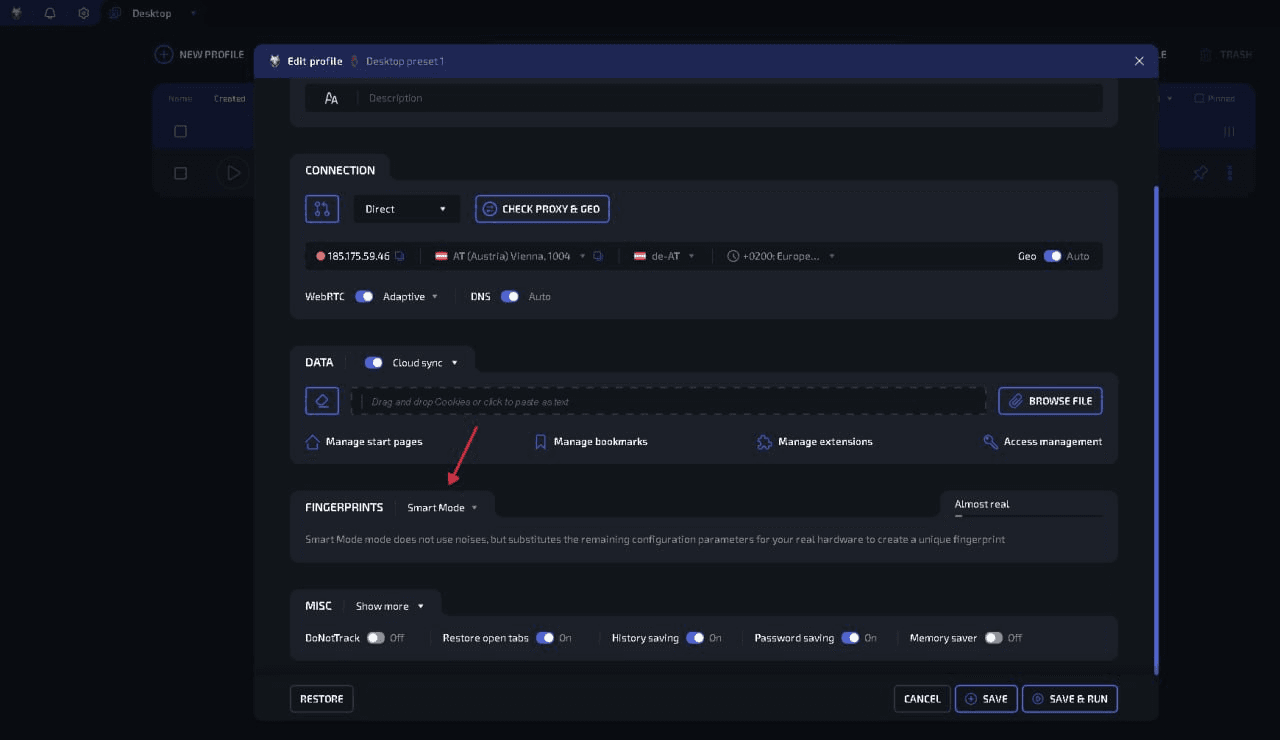
Task: Open the +0200 Europe timezone dropdown
Action: (x=781, y=256)
